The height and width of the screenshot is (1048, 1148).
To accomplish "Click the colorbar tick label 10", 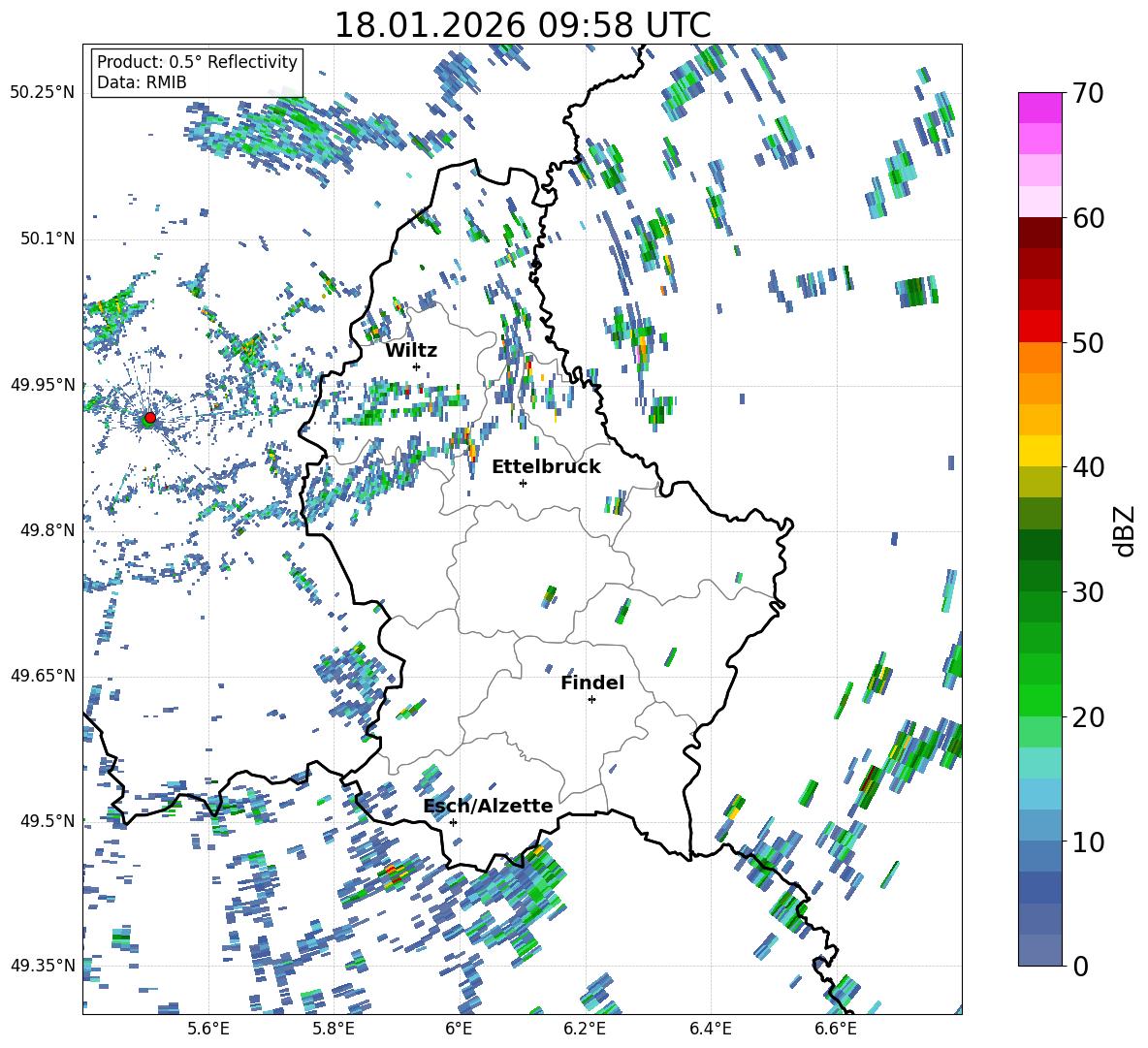I will coord(1088,842).
